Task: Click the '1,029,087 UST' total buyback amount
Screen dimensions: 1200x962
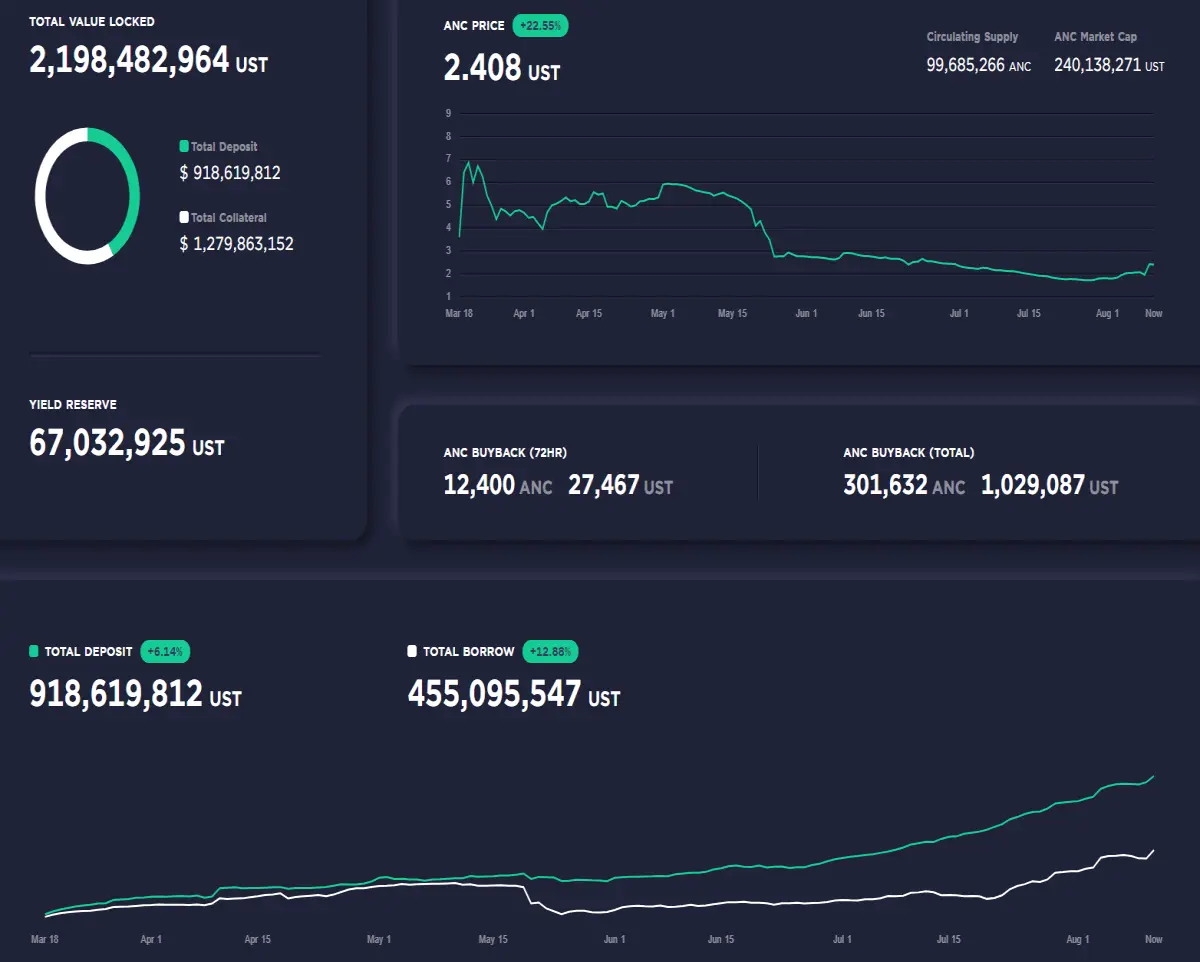Action: (1050, 486)
